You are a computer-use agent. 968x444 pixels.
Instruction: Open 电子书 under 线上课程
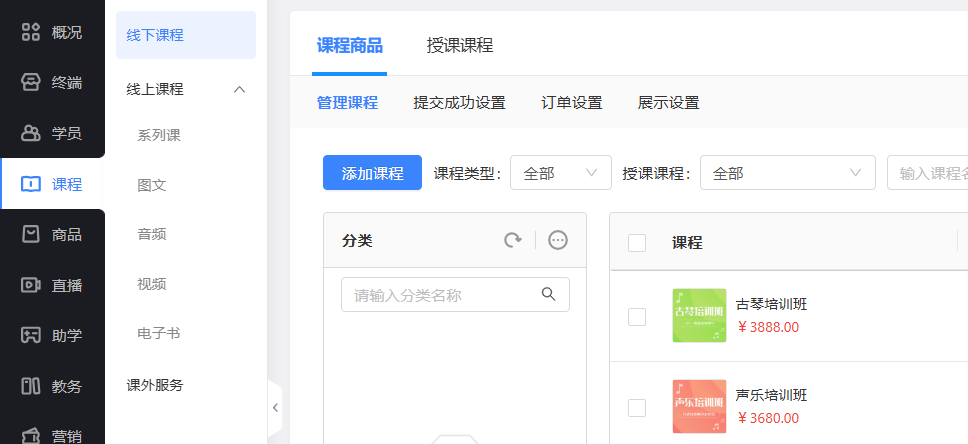point(159,333)
